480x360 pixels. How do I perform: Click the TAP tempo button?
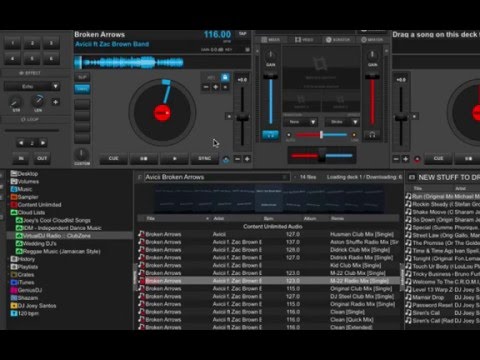pyautogui.click(x=243, y=34)
